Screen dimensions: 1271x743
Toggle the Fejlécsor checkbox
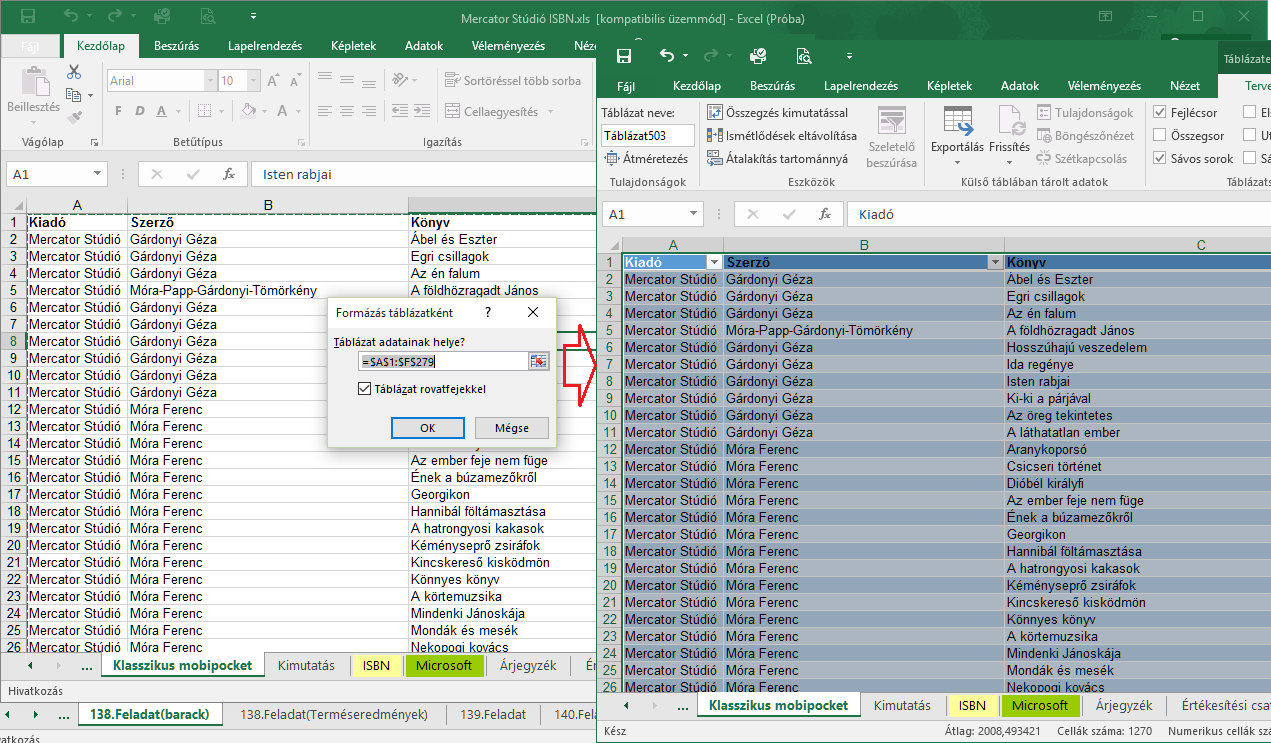[1159, 113]
